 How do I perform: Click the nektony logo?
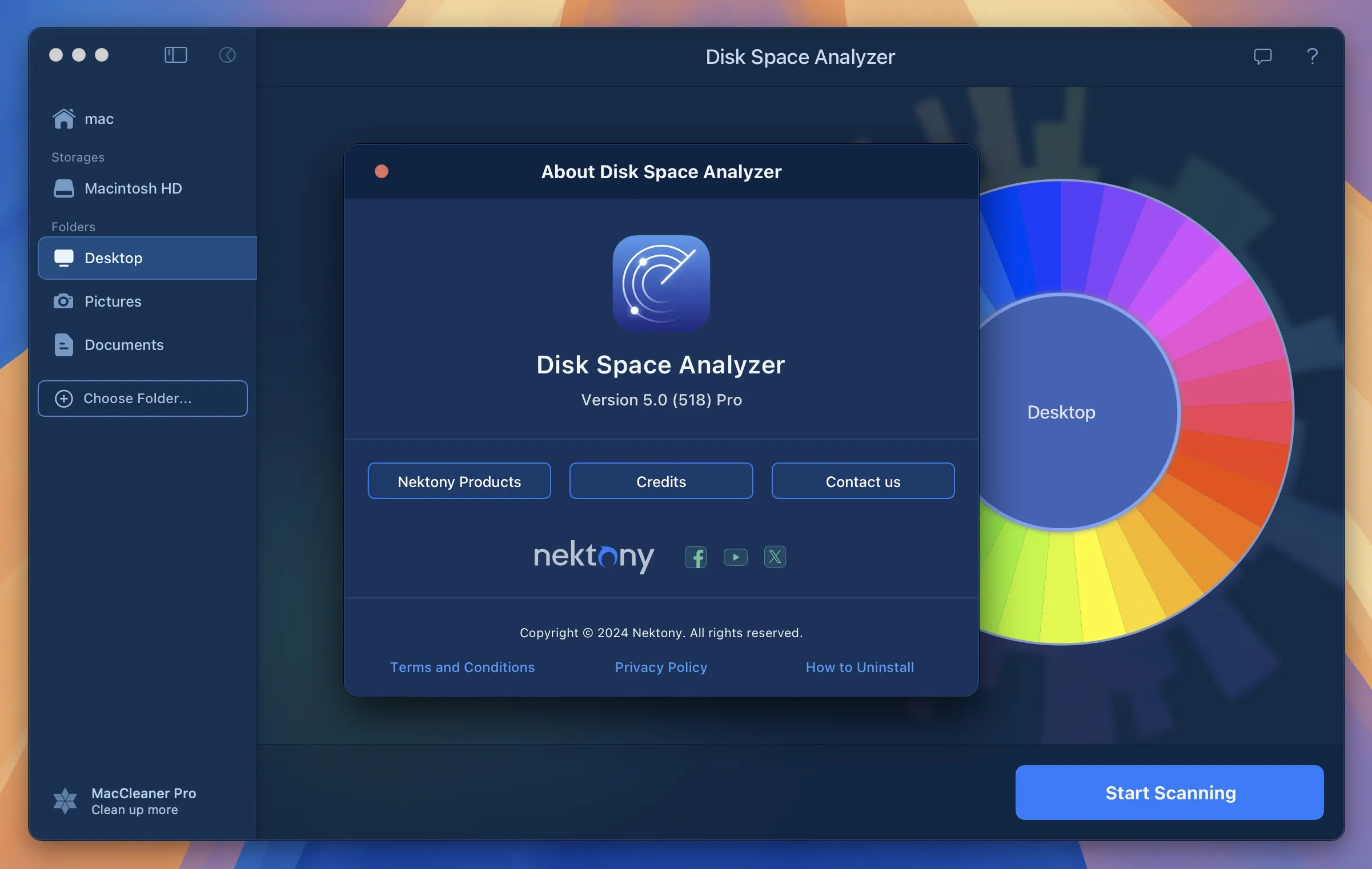593,556
